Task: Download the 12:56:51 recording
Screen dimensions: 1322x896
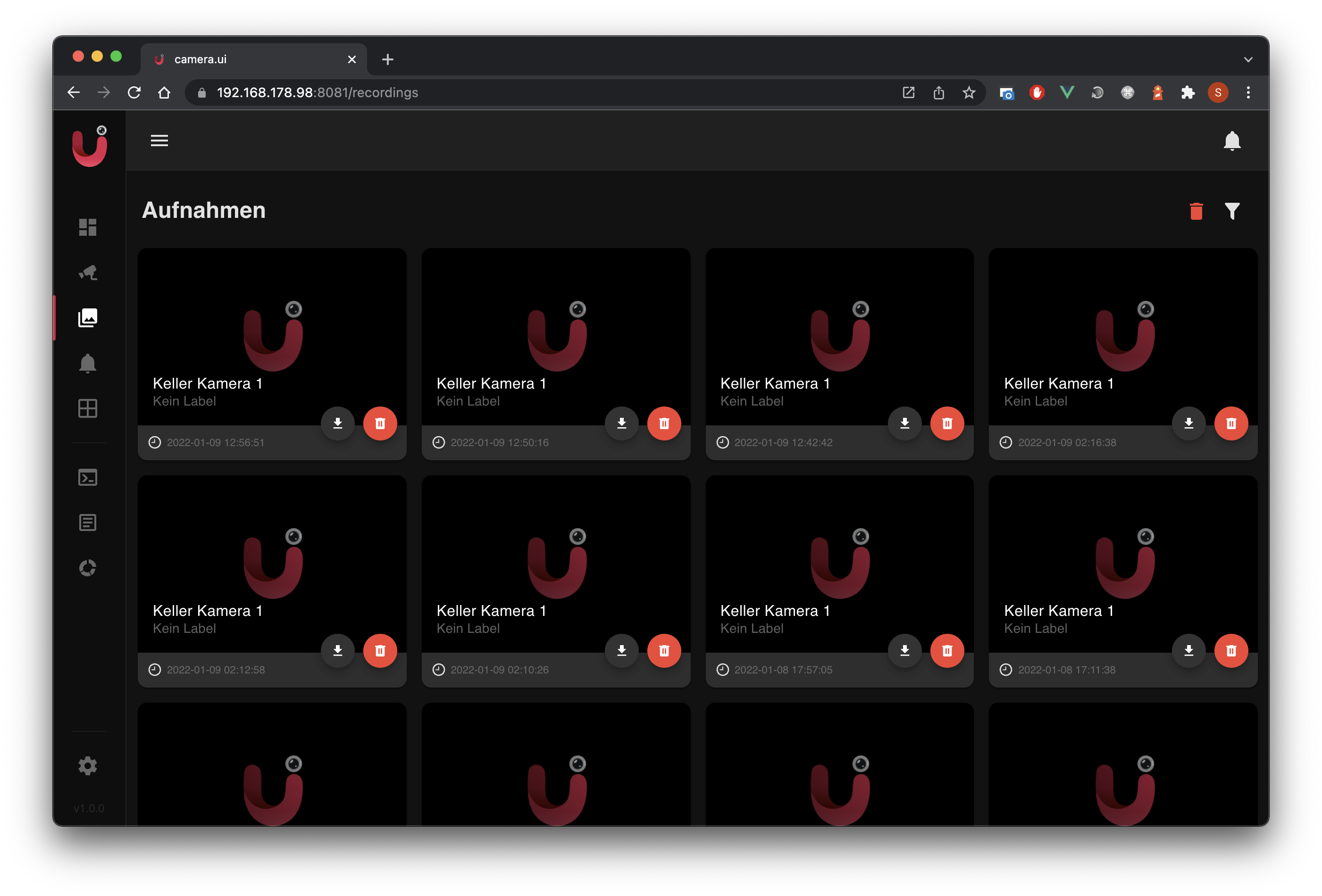Action: [x=338, y=423]
